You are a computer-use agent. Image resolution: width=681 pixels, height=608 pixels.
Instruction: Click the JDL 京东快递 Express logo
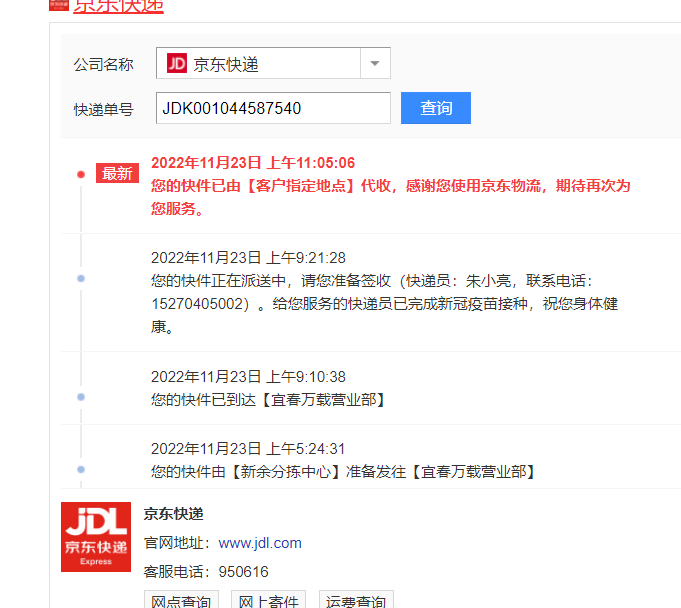coord(96,537)
